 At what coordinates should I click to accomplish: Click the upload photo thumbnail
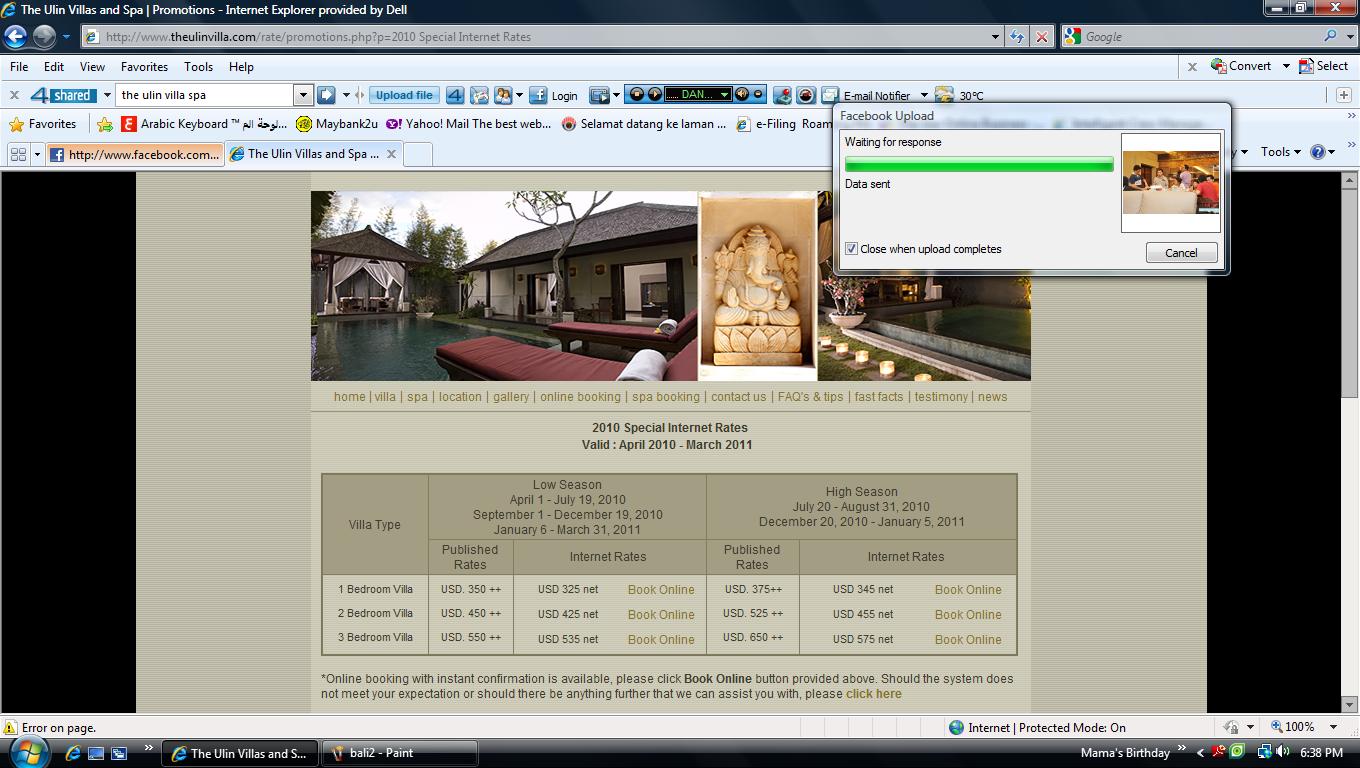point(1171,182)
